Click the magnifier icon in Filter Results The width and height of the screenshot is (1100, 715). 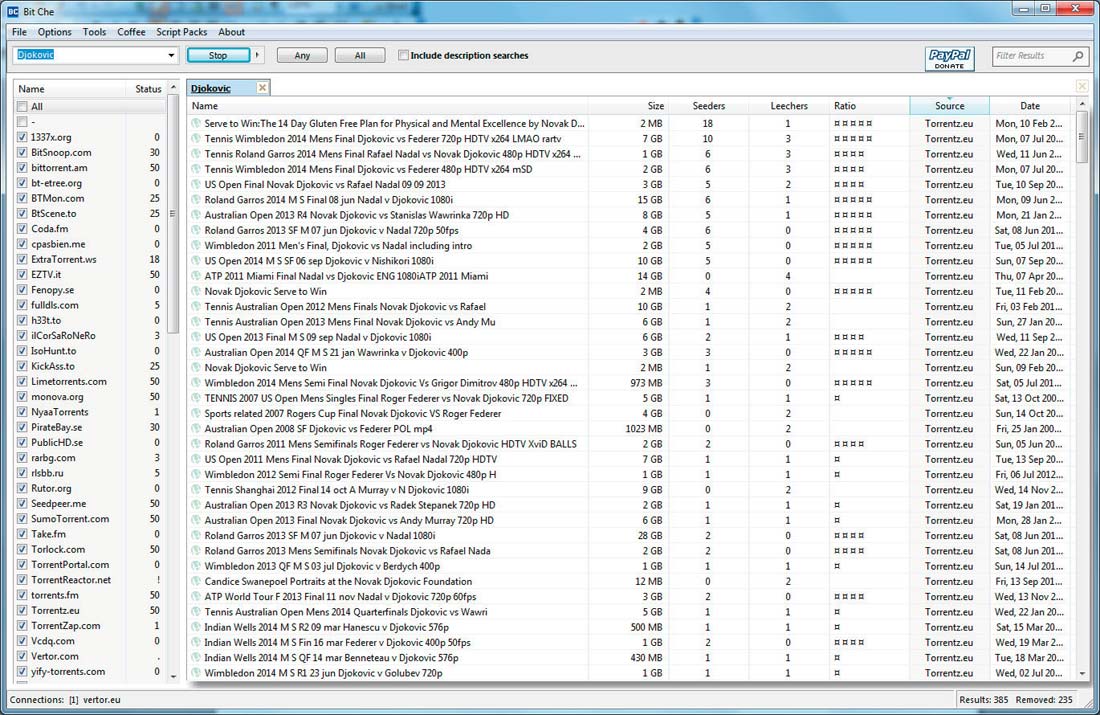coord(1078,56)
